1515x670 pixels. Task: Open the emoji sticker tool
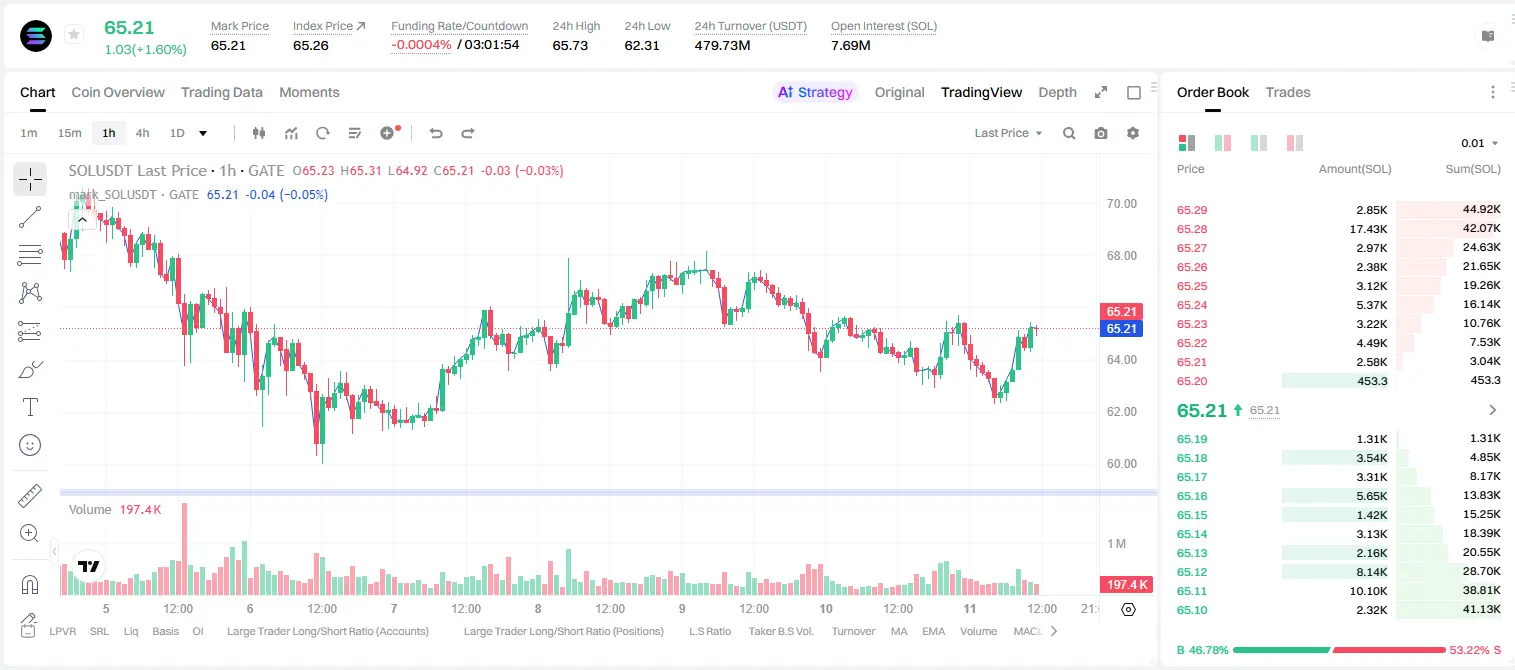point(30,445)
